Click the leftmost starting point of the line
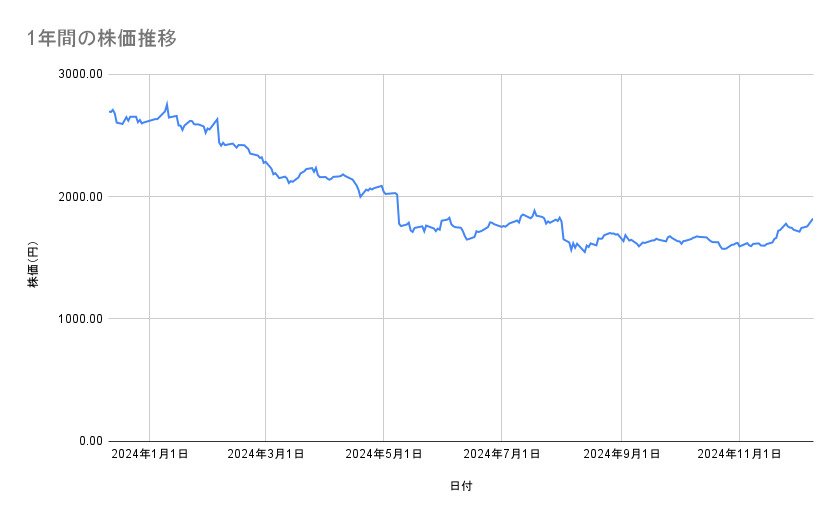The height and width of the screenshot is (519, 839). click(x=108, y=112)
